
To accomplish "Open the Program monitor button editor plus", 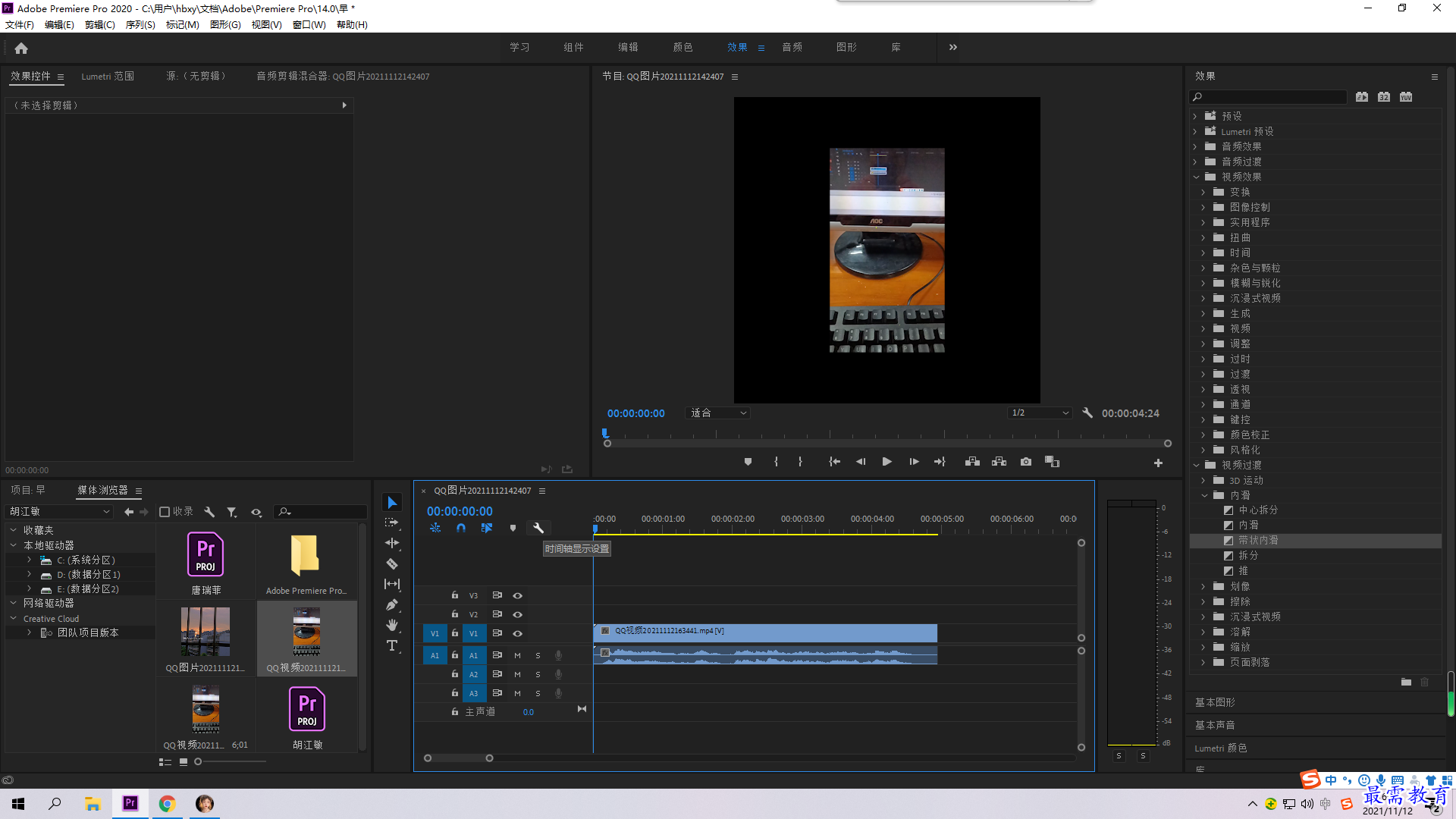I will pyautogui.click(x=1158, y=463).
